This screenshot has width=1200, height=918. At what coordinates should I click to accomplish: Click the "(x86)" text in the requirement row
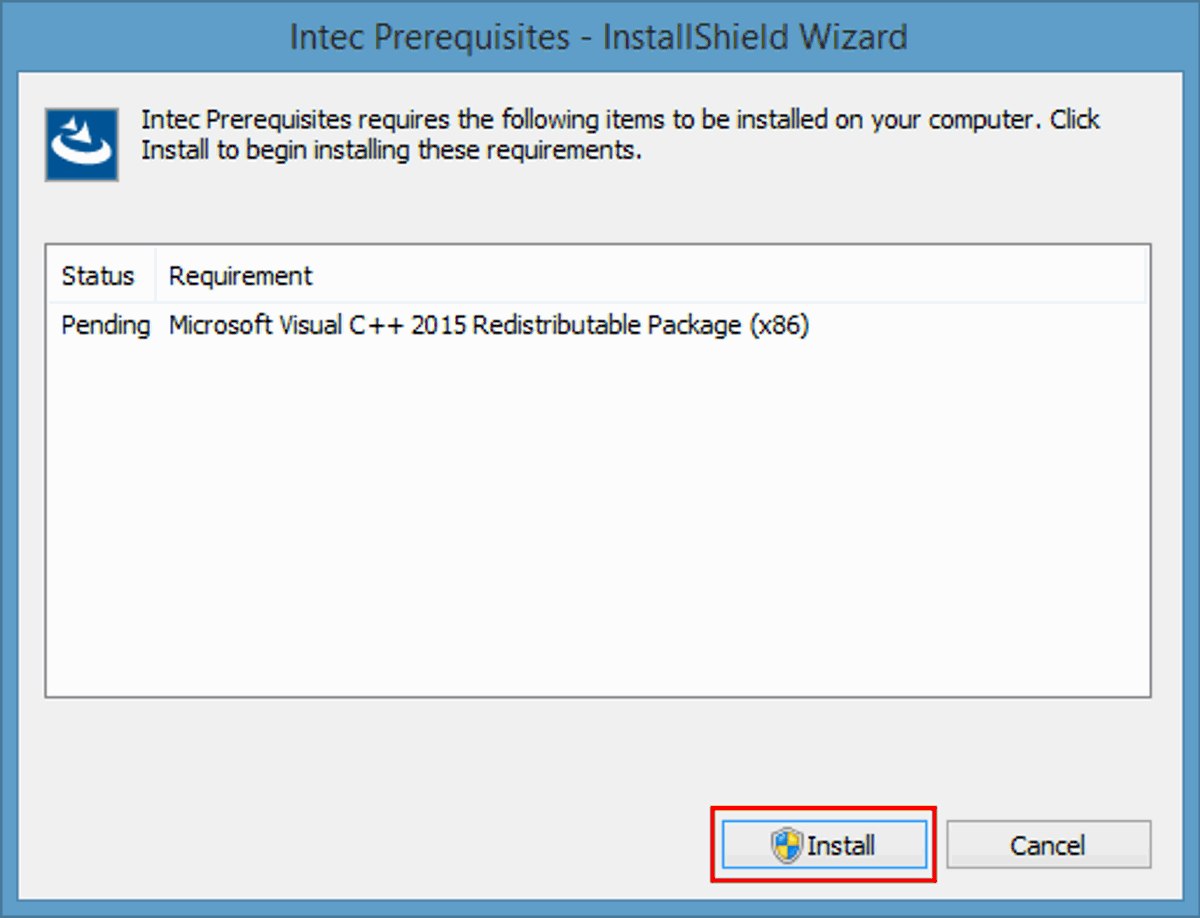click(779, 326)
